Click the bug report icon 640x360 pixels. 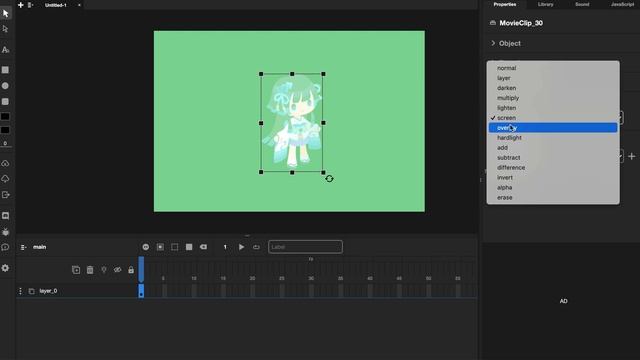[x=5, y=231]
